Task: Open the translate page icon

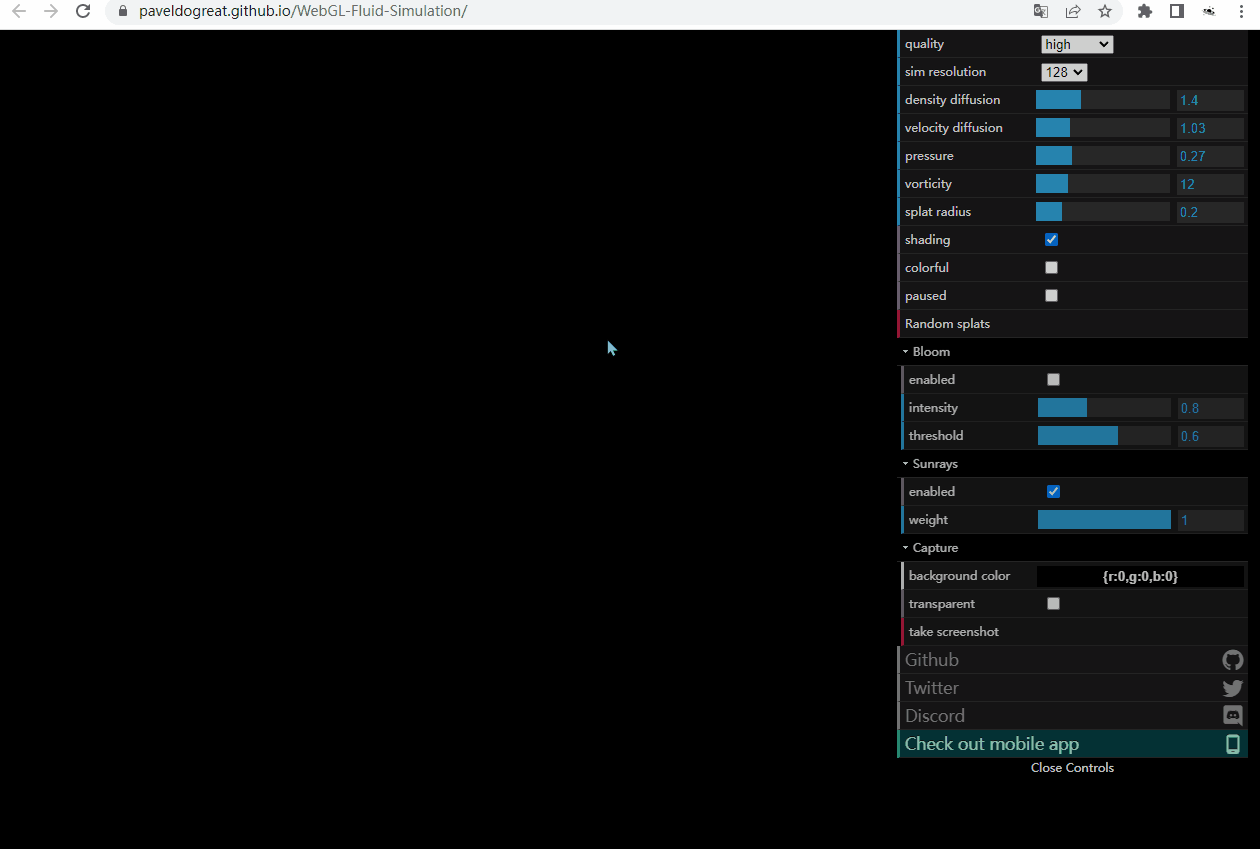Action: [x=1041, y=11]
